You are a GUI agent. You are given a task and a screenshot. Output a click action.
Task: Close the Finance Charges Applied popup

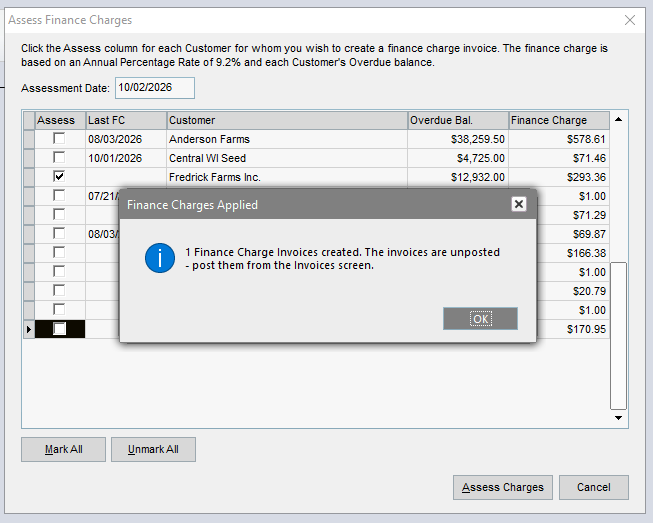[x=518, y=204]
